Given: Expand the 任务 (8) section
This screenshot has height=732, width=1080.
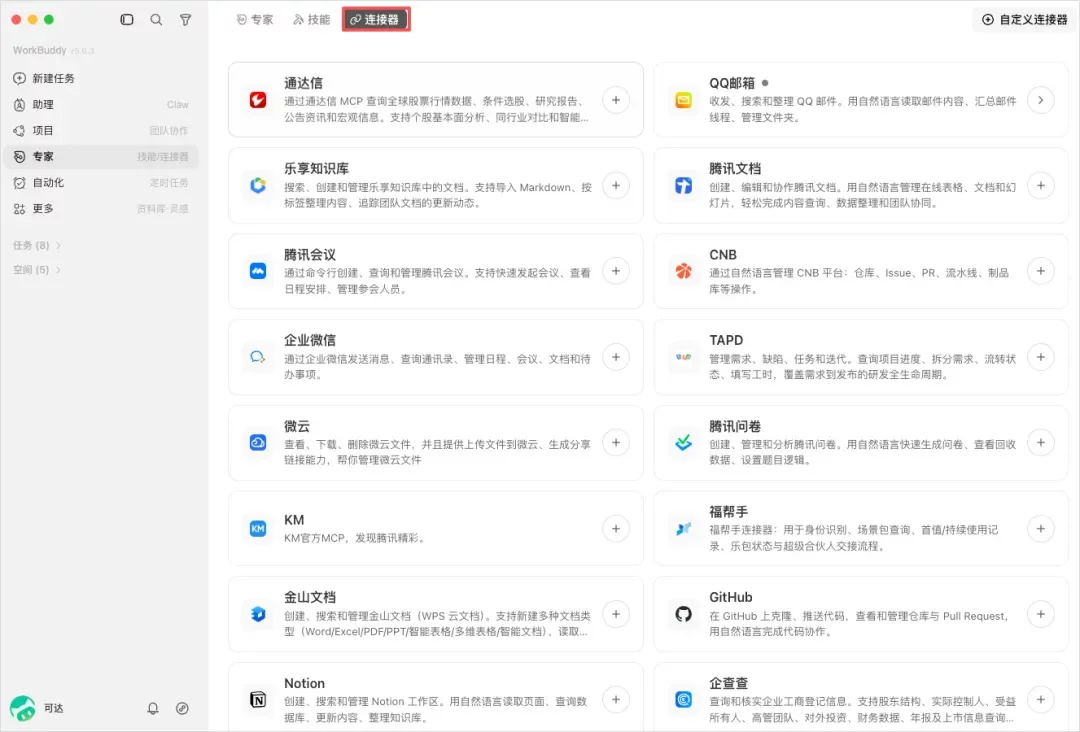Looking at the screenshot, I should 37,245.
